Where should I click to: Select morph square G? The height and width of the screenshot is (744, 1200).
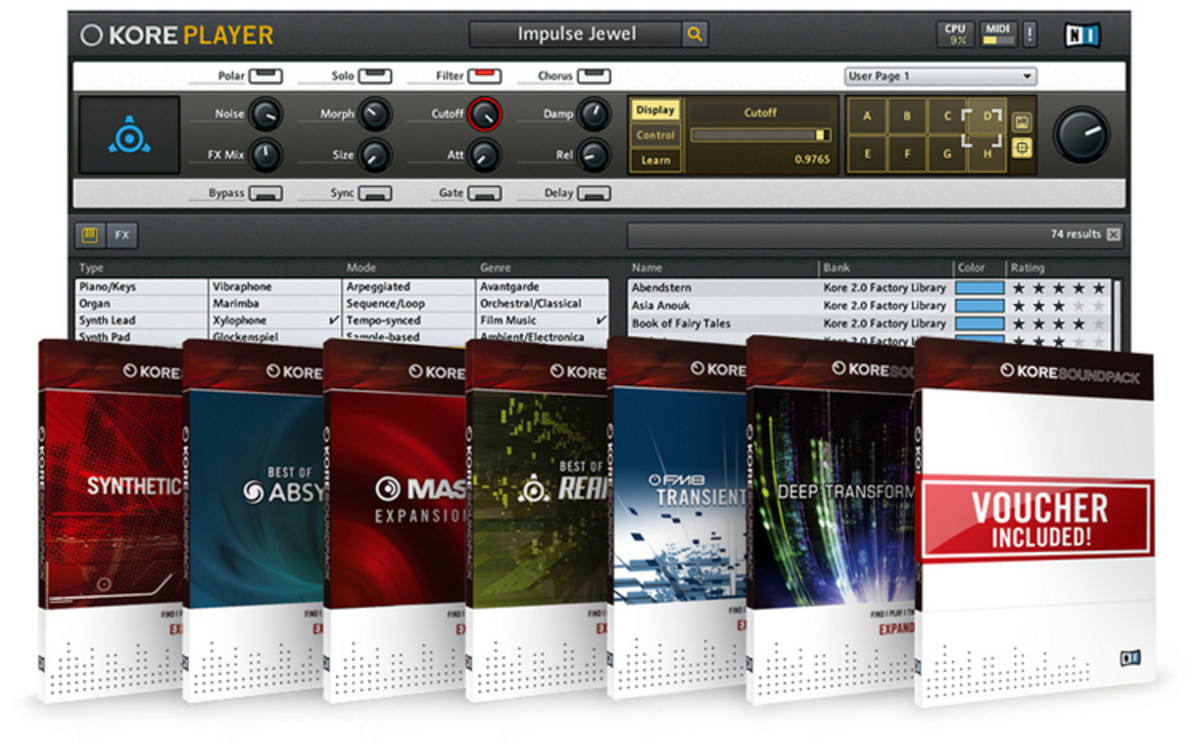coord(947,155)
